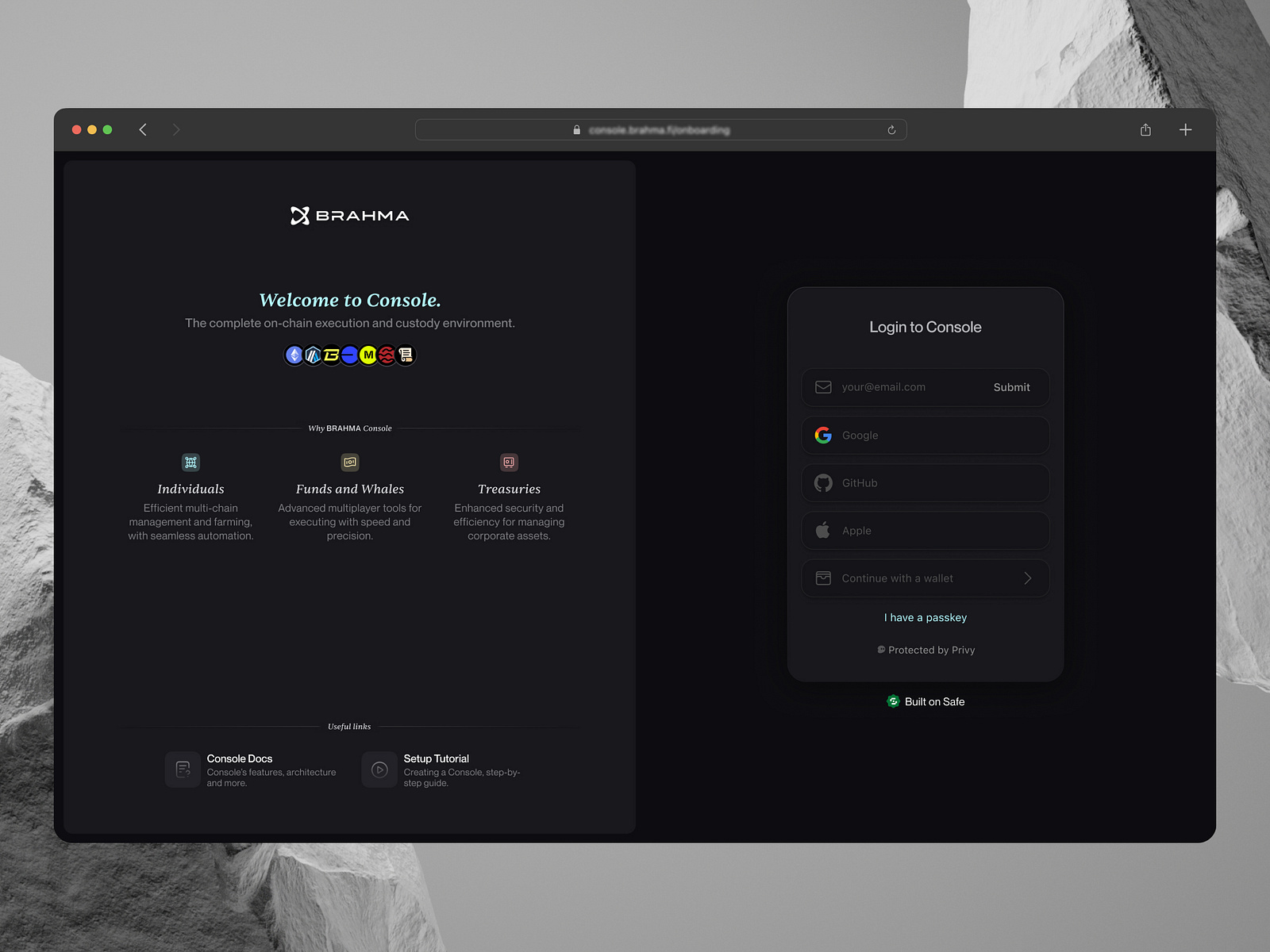Open a new browser tab
1270x952 pixels.
[x=1185, y=129]
